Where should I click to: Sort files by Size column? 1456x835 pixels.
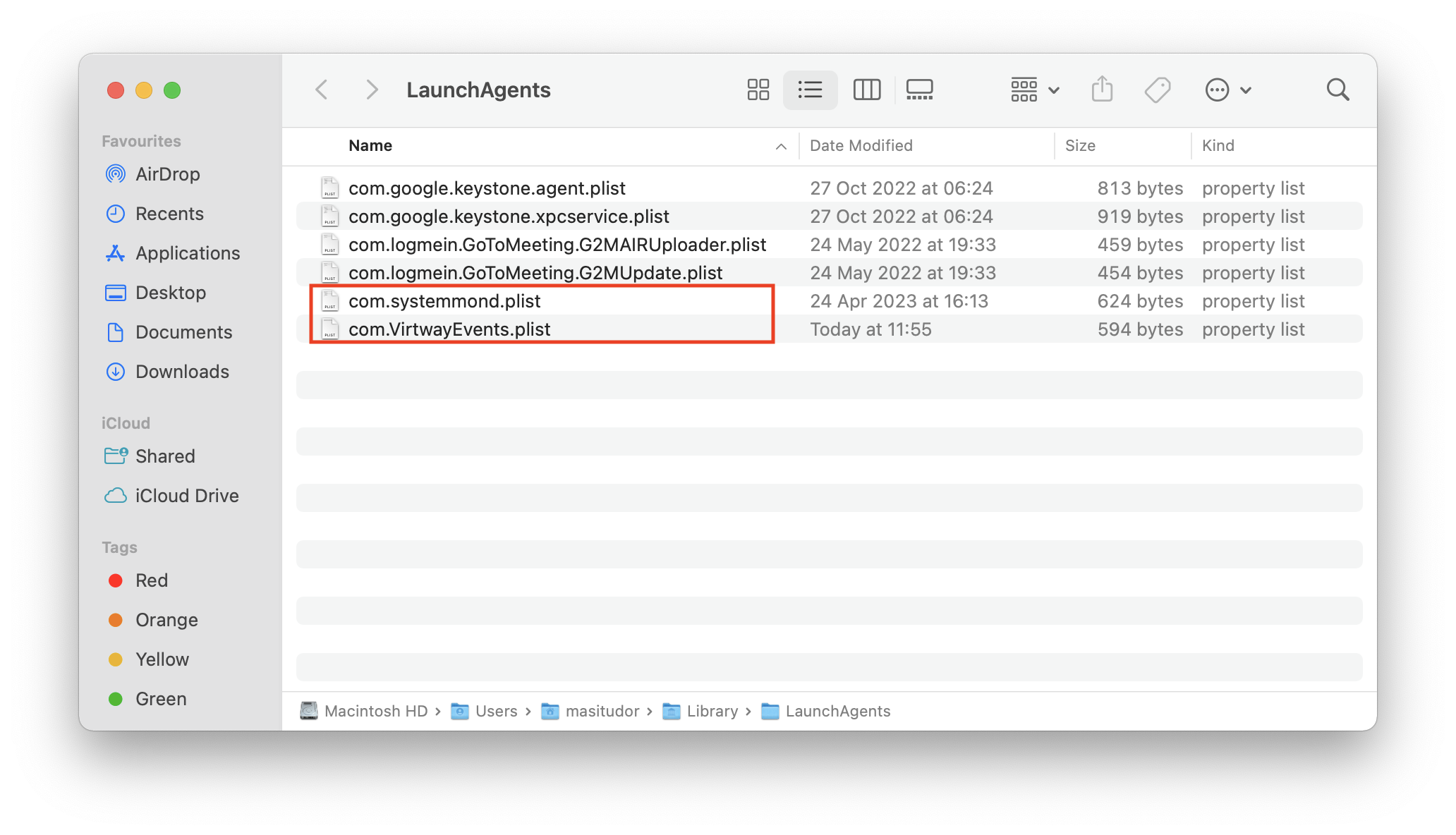click(x=1079, y=146)
